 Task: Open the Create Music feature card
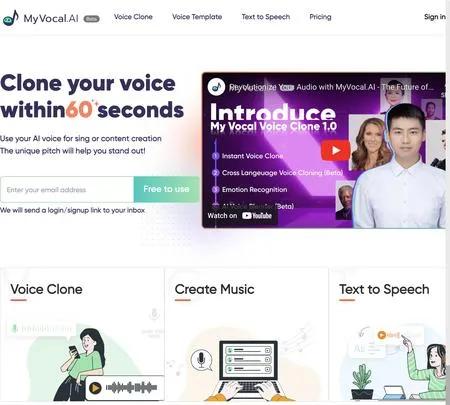[247, 334]
